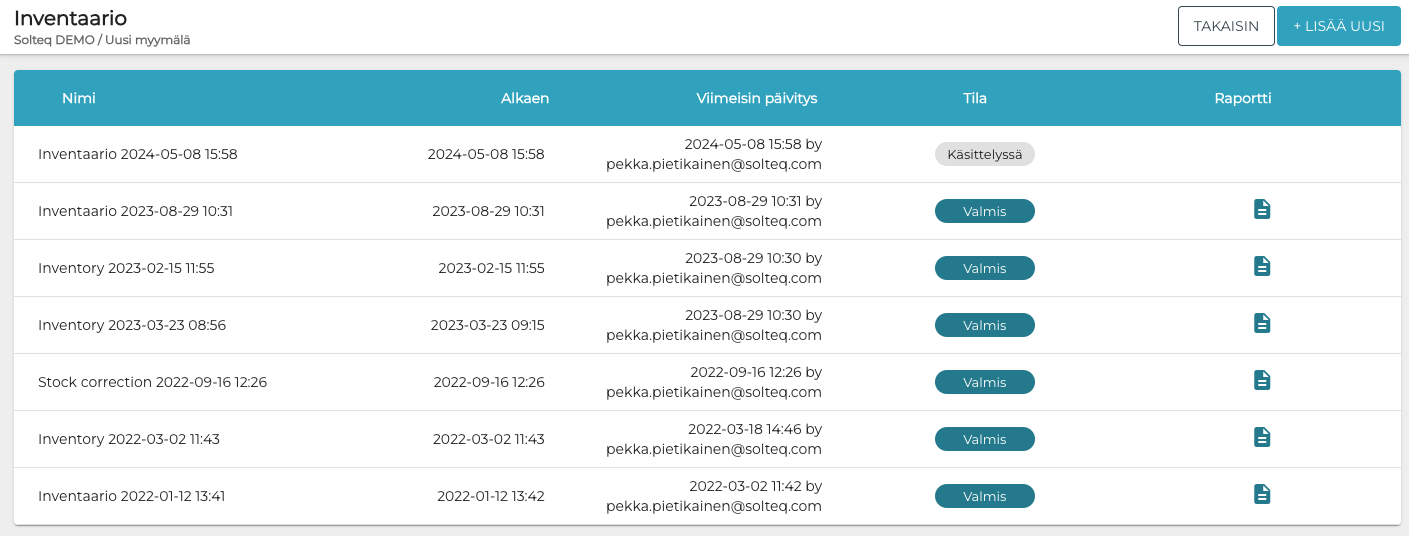
Task: View report for Stock correction 2022-09-16
Action: (x=1262, y=381)
